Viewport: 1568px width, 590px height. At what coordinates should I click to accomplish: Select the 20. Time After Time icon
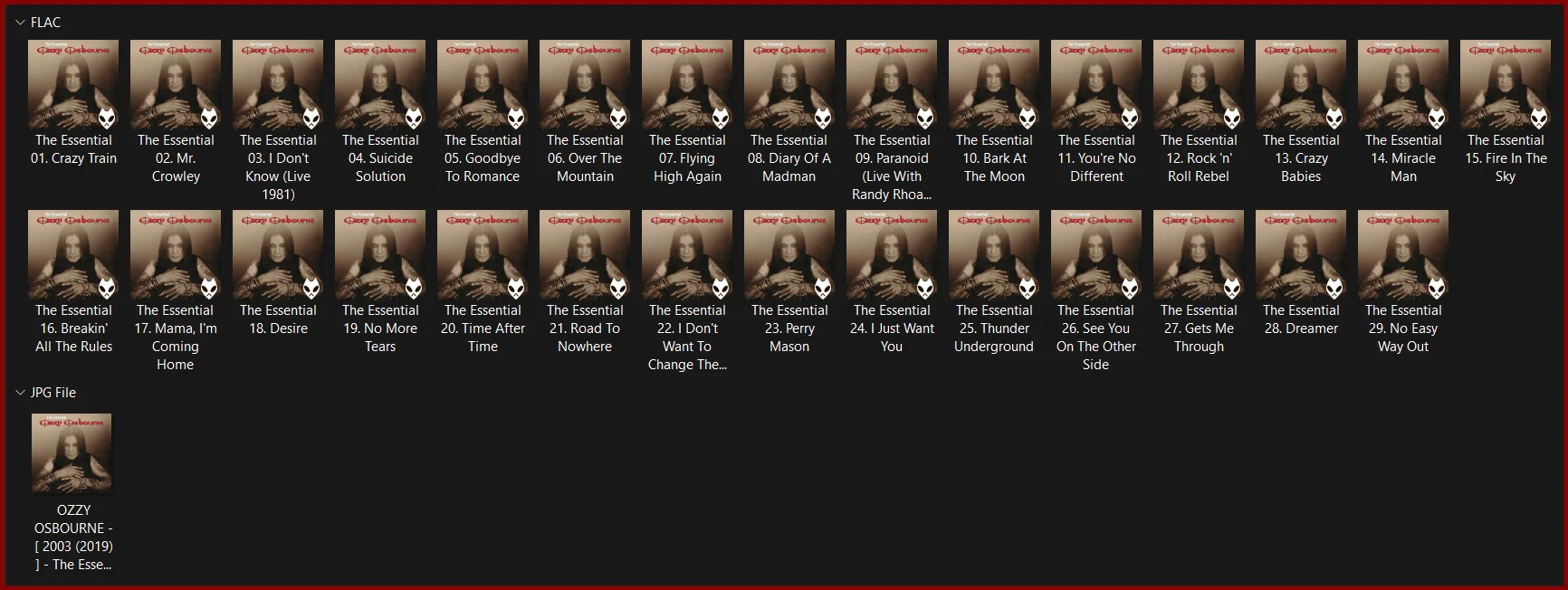click(x=483, y=255)
